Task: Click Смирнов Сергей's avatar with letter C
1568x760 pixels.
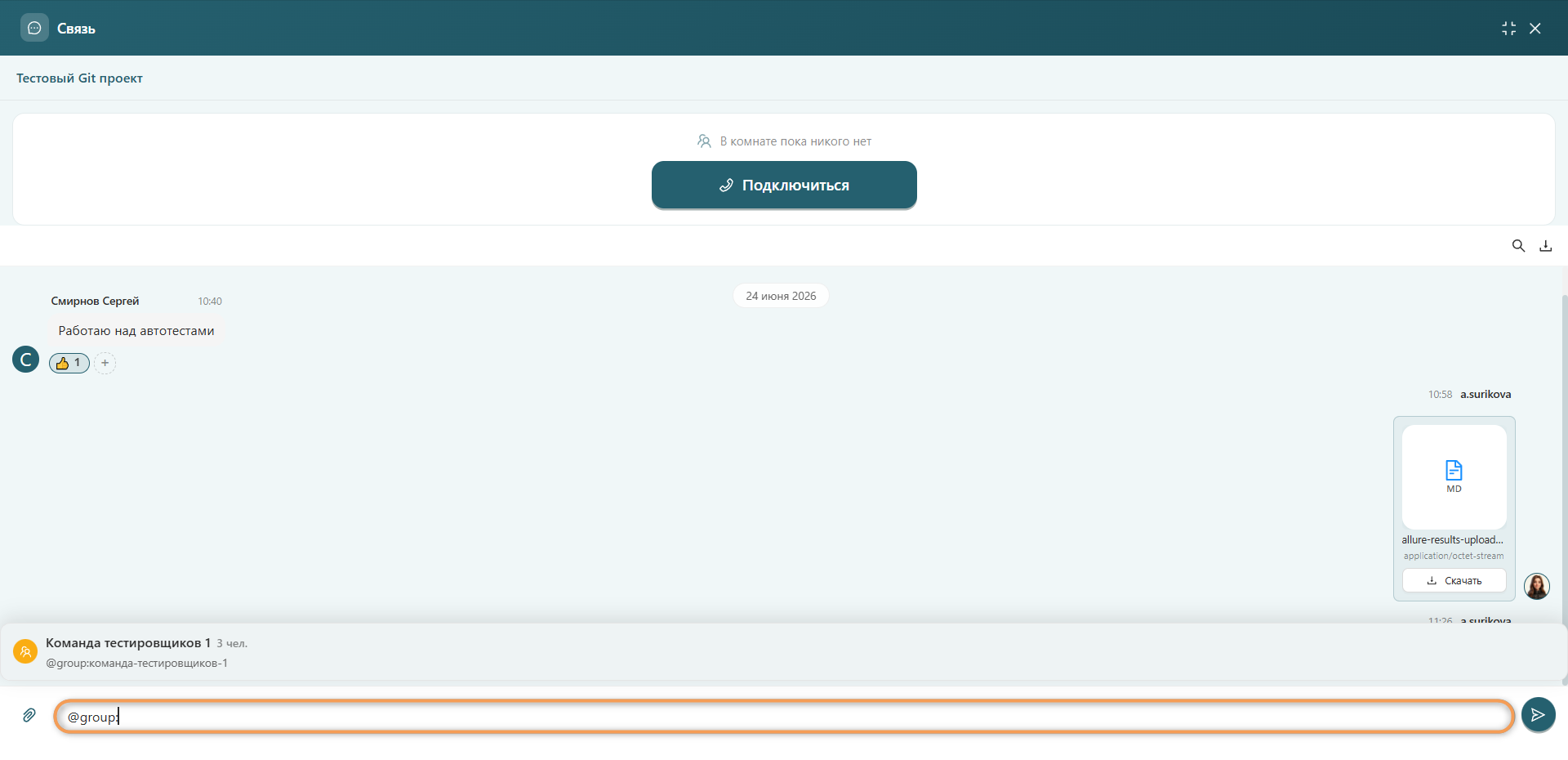Action: point(26,359)
